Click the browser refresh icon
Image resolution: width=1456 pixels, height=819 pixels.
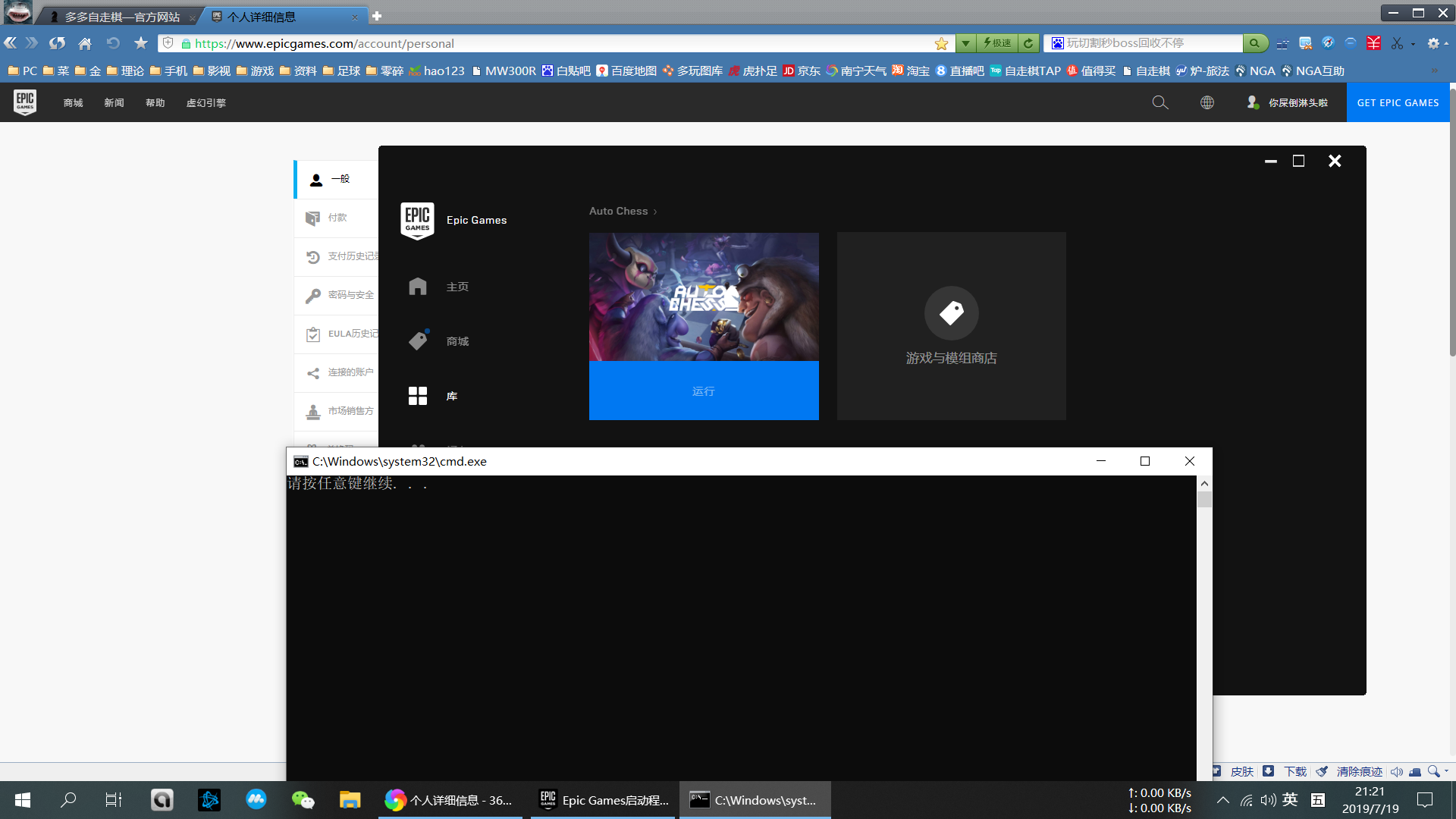58,43
